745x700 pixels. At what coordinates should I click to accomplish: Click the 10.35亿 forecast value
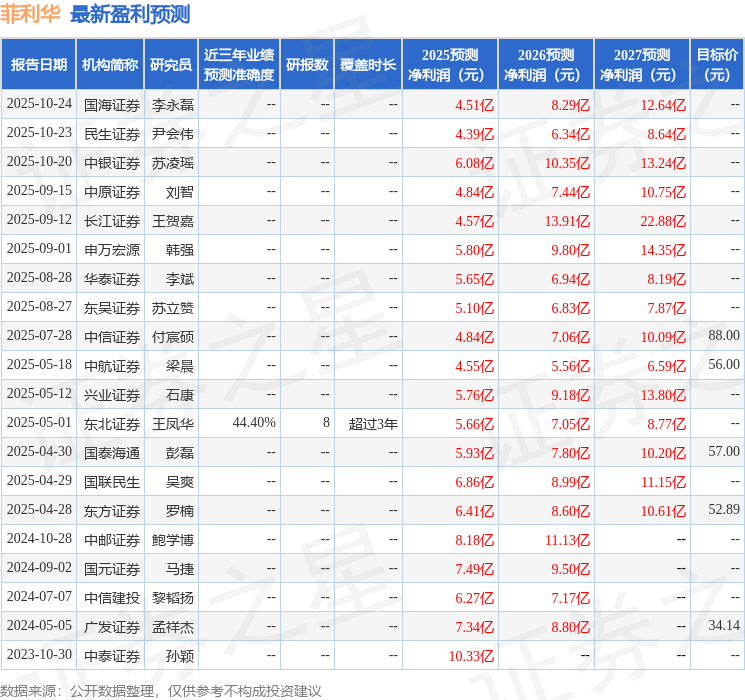tap(567, 163)
